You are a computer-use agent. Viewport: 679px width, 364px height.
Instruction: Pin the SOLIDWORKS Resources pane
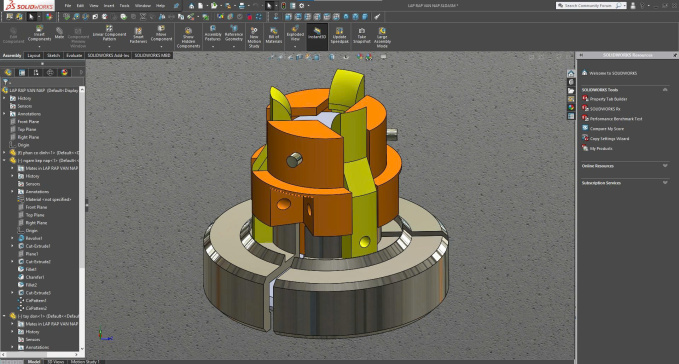675,55
